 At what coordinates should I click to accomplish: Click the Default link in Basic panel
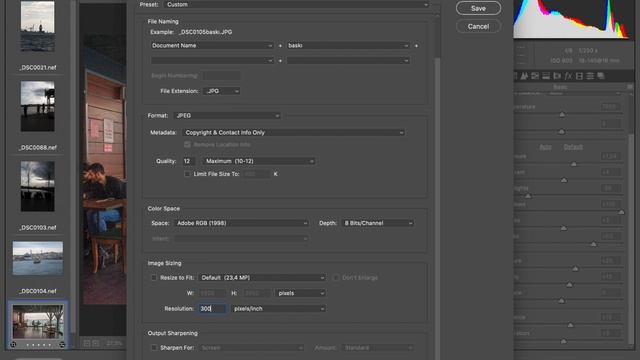click(x=573, y=147)
